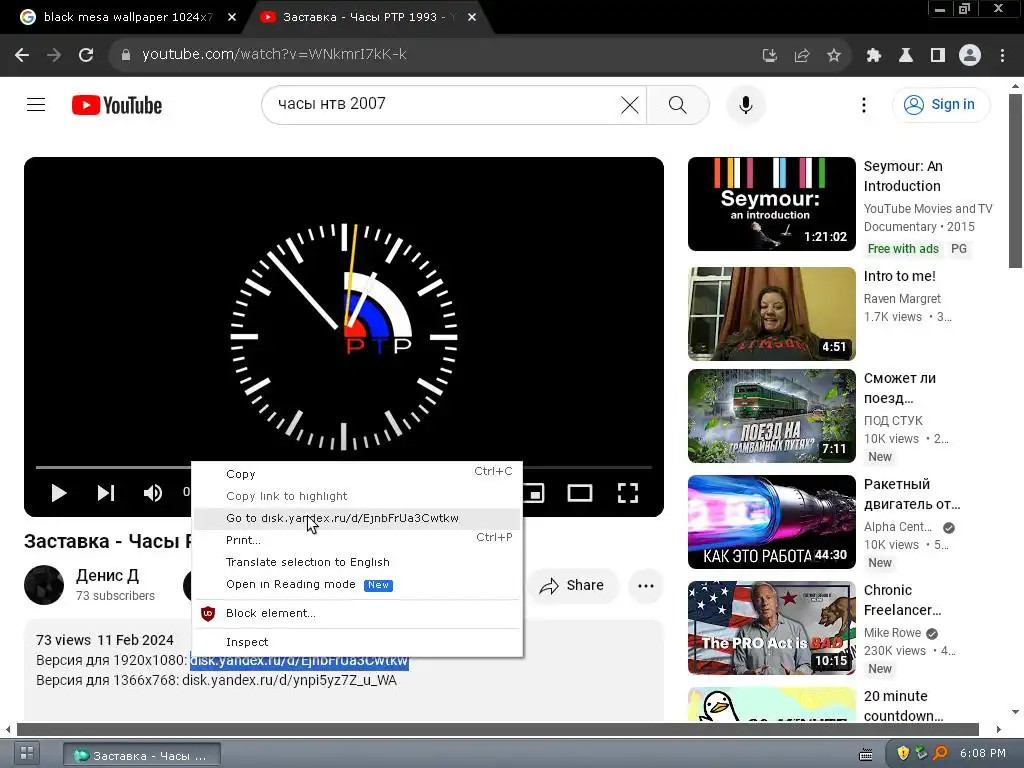The width and height of the screenshot is (1024, 768).
Task: Clear the YouTube search box text
Action: pyautogui.click(x=630, y=105)
